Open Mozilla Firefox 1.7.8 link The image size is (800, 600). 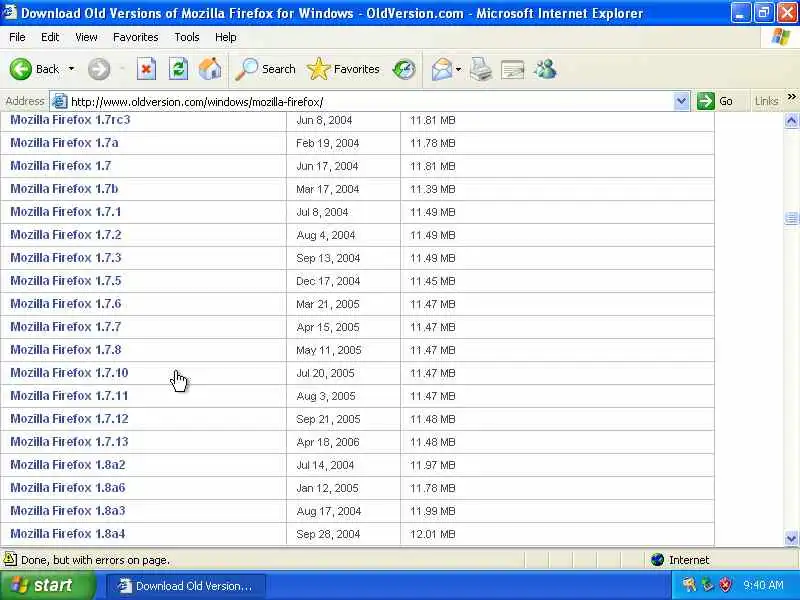pos(66,349)
